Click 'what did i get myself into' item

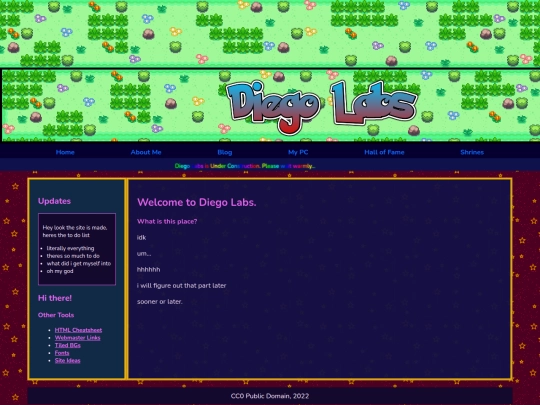point(79,263)
